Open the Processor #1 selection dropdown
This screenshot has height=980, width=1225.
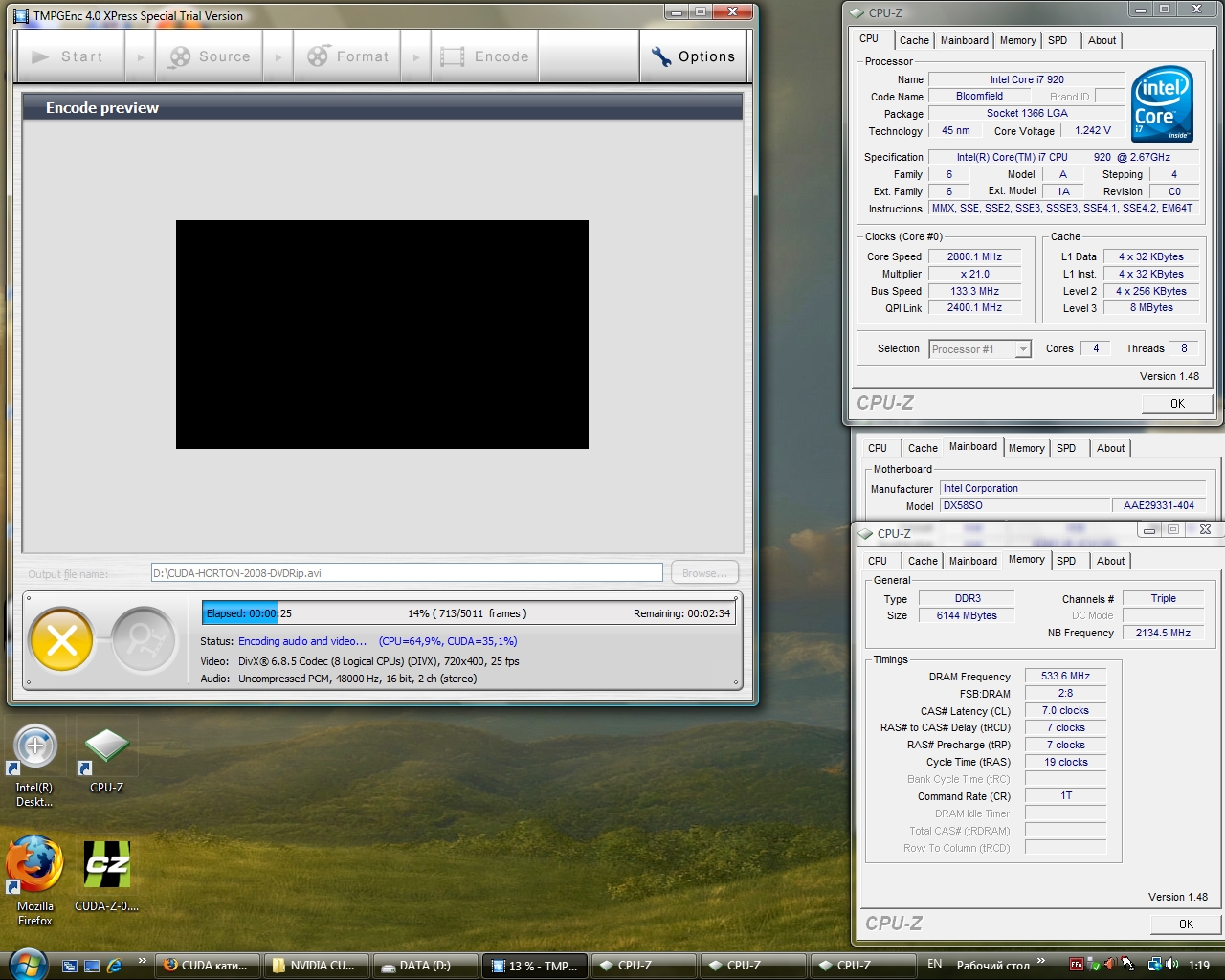coord(980,349)
